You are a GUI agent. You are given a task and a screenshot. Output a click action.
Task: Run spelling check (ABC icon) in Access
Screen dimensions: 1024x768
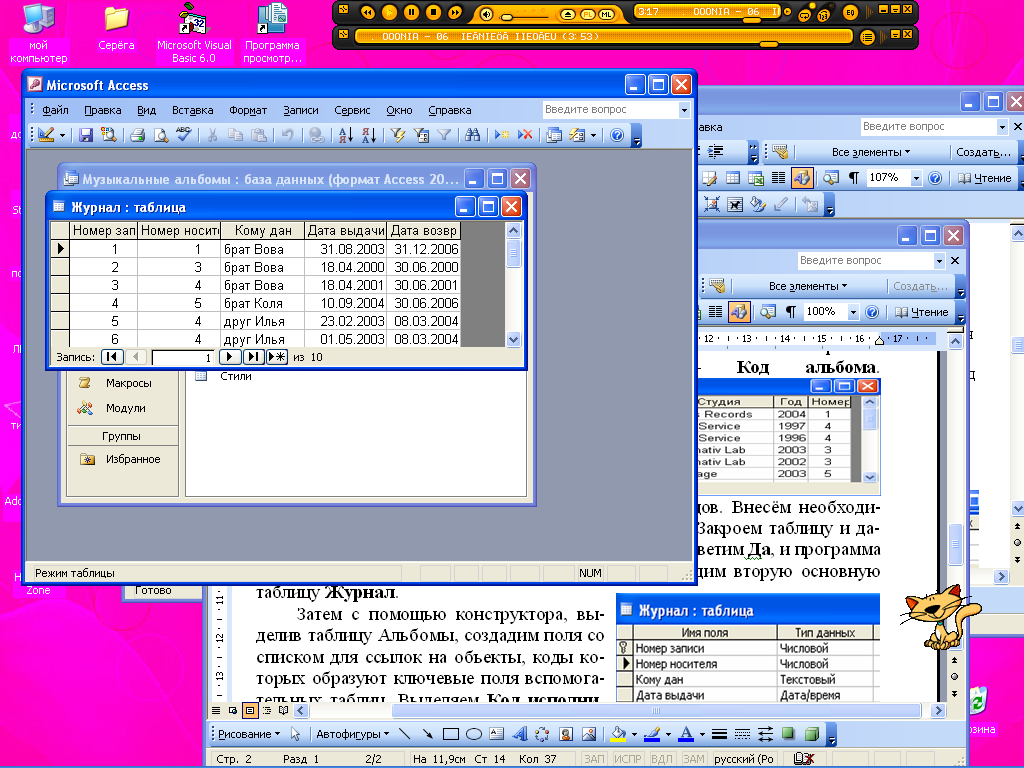(184, 135)
